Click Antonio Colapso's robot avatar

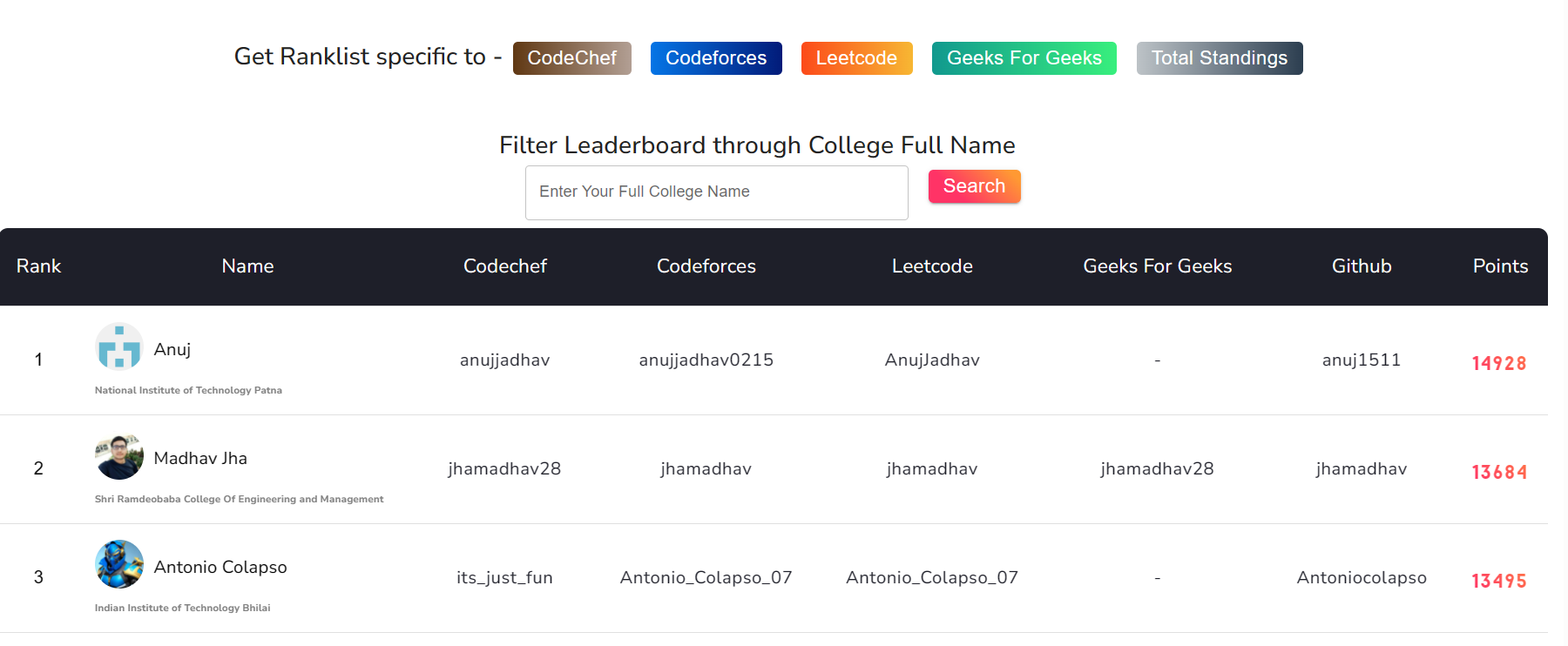point(119,564)
